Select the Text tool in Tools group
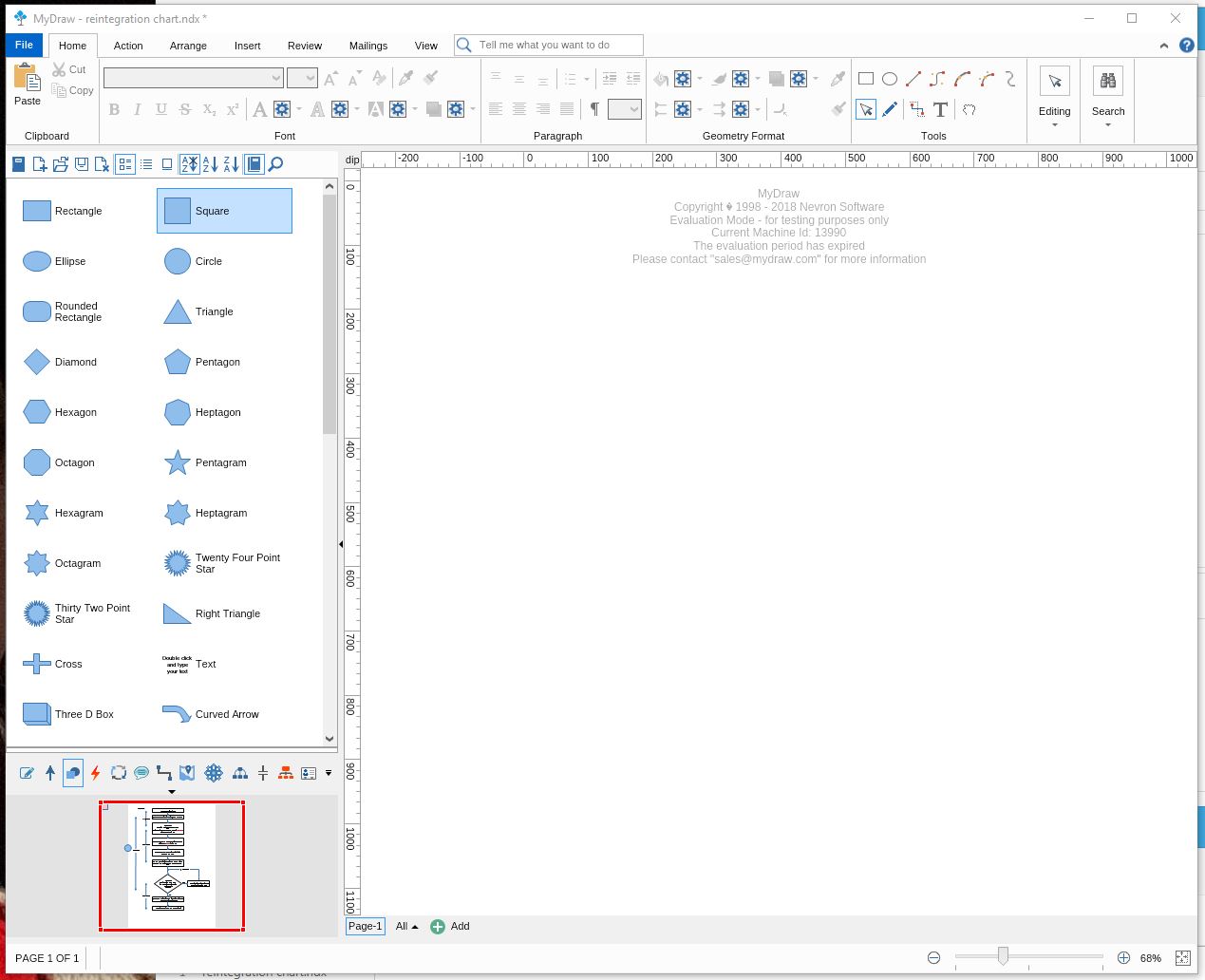The image size is (1205, 980). (x=940, y=110)
